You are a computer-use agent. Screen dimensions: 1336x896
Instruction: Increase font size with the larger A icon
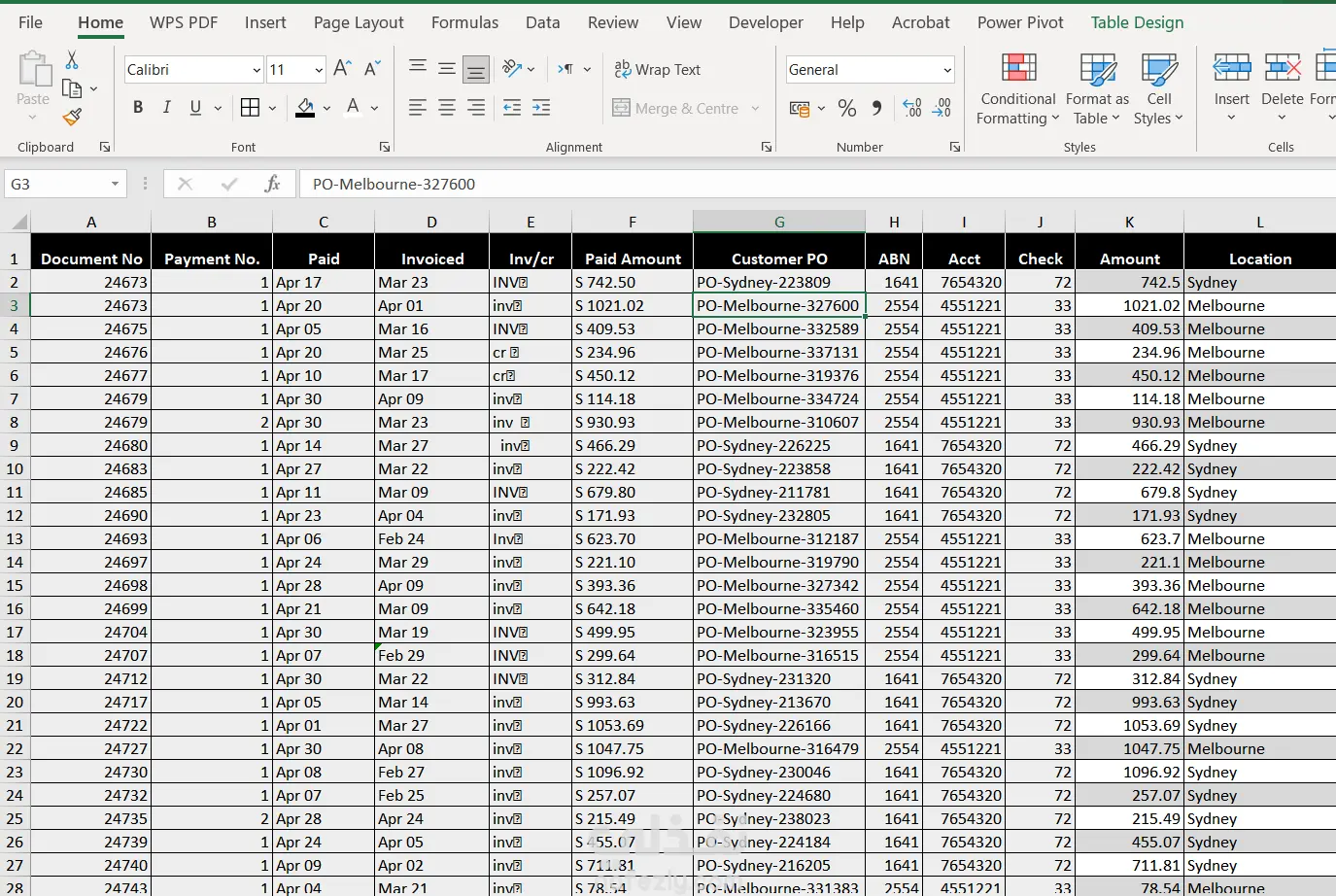pos(341,68)
